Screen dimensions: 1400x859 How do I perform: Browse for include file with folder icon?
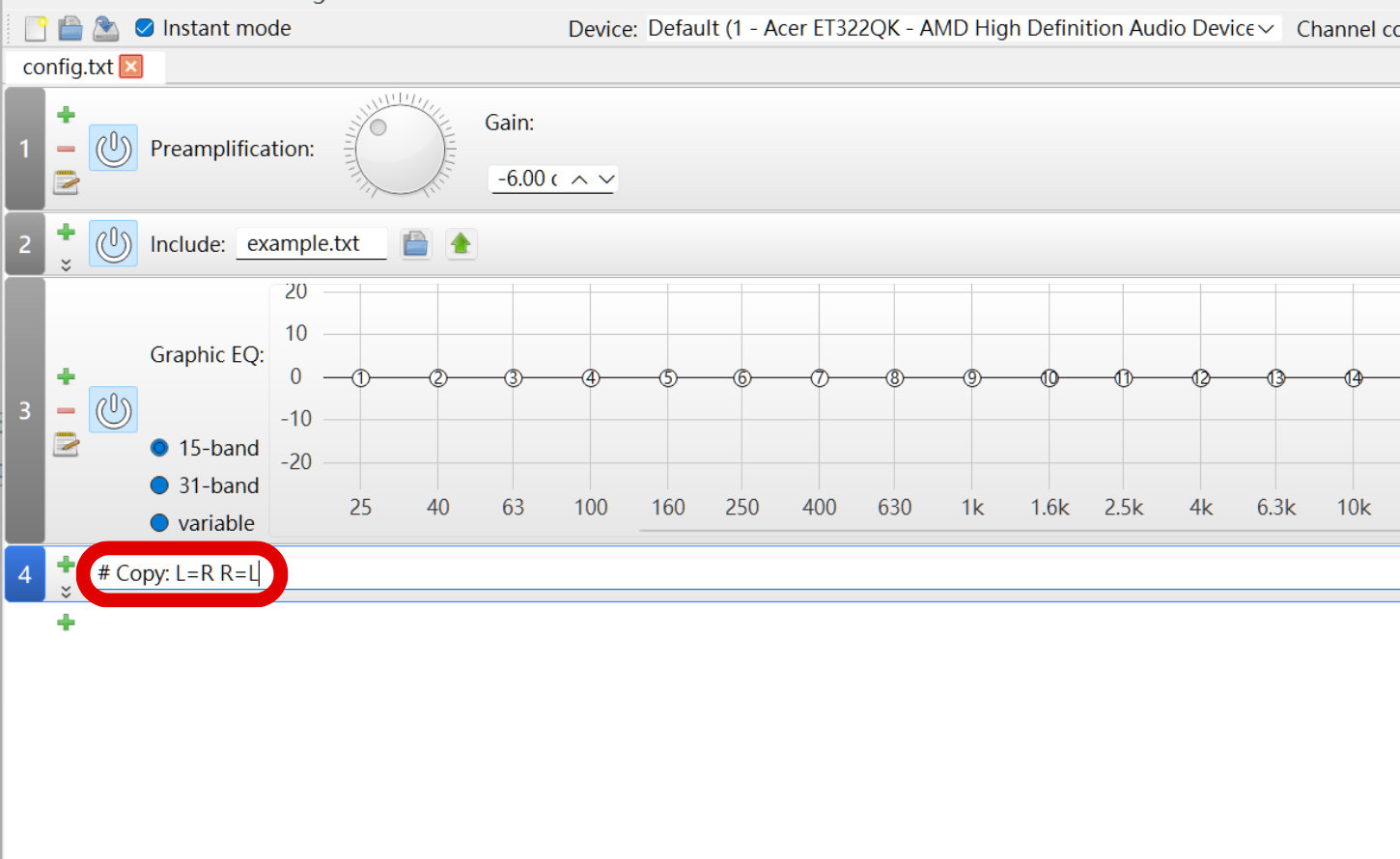415,244
